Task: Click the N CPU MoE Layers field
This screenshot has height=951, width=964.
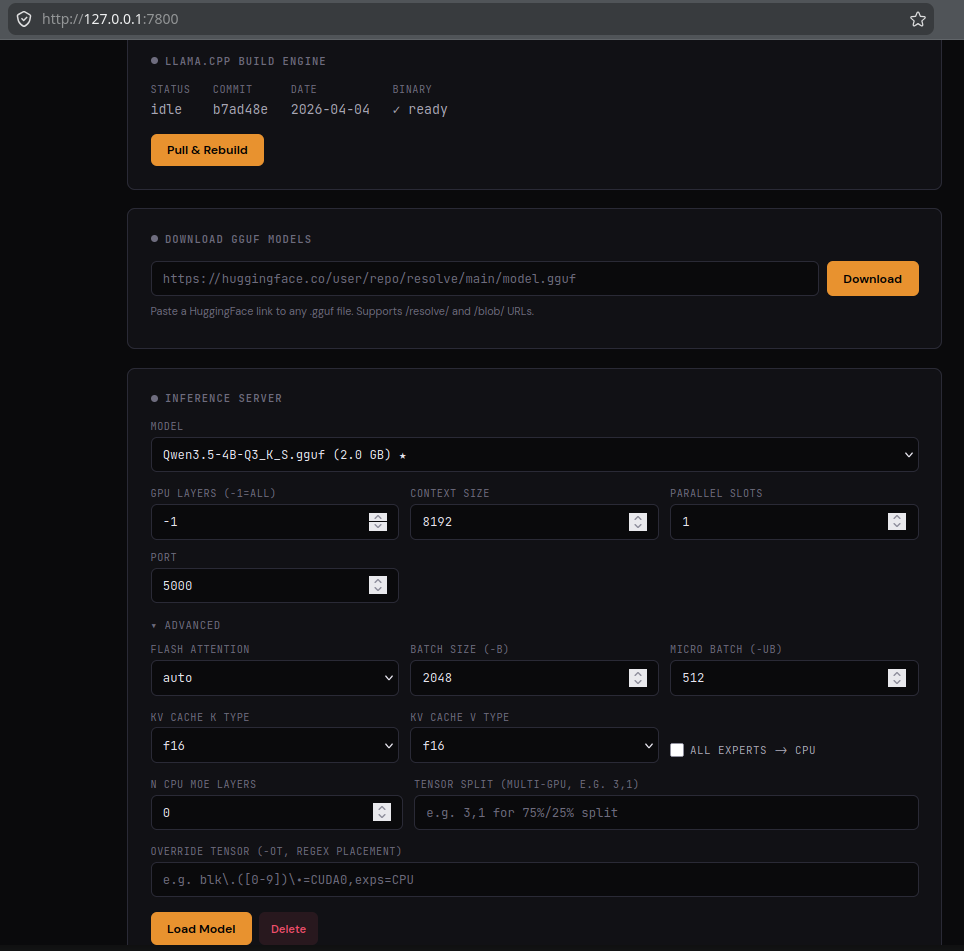Action: [x=276, y=813]
